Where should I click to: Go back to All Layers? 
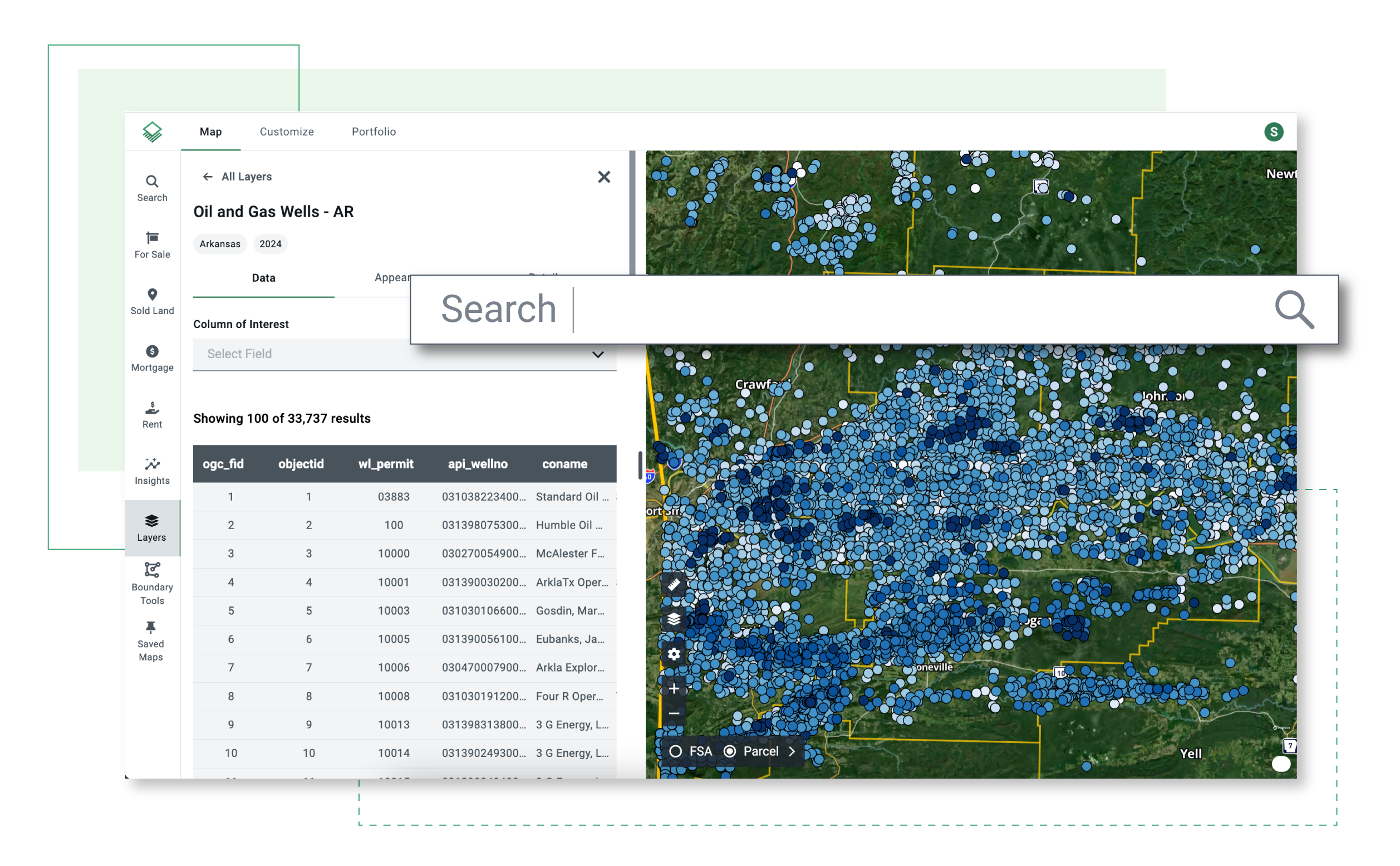237,177
